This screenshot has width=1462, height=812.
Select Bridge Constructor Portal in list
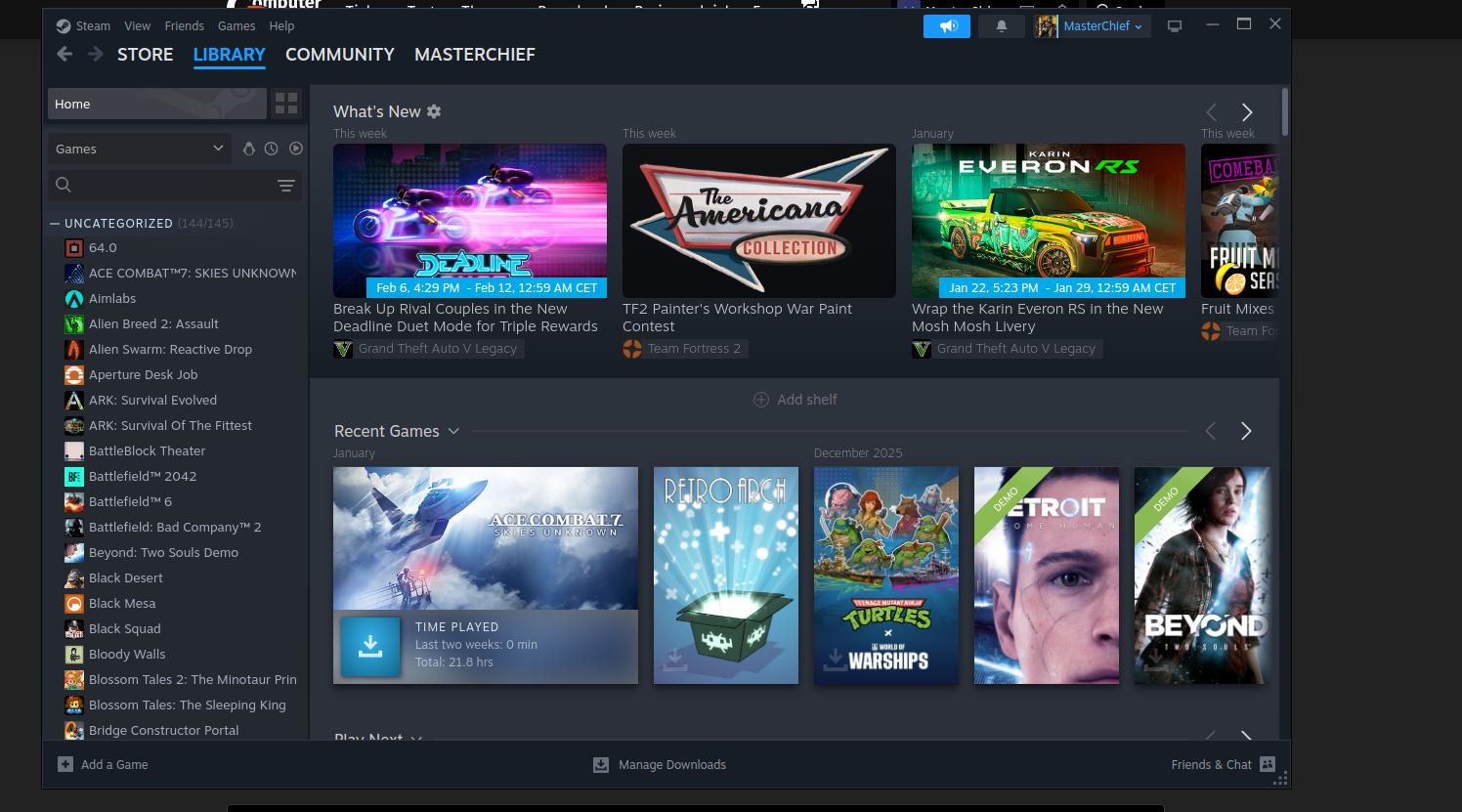click(163, 731)
